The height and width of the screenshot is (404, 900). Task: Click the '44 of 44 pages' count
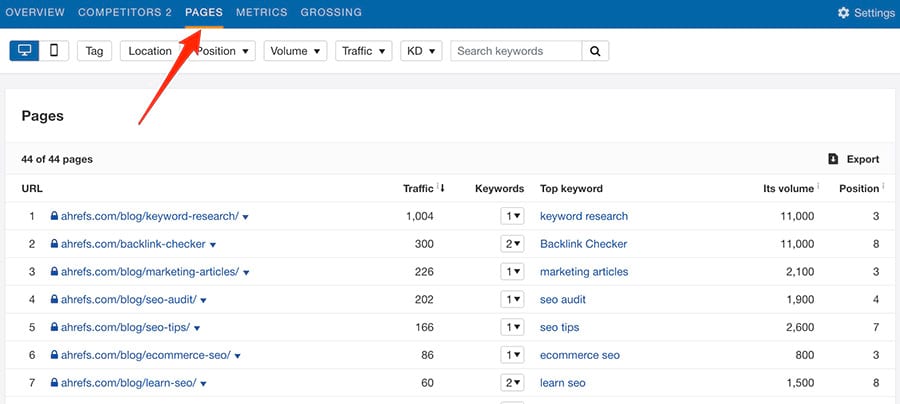tap(57, 159)
